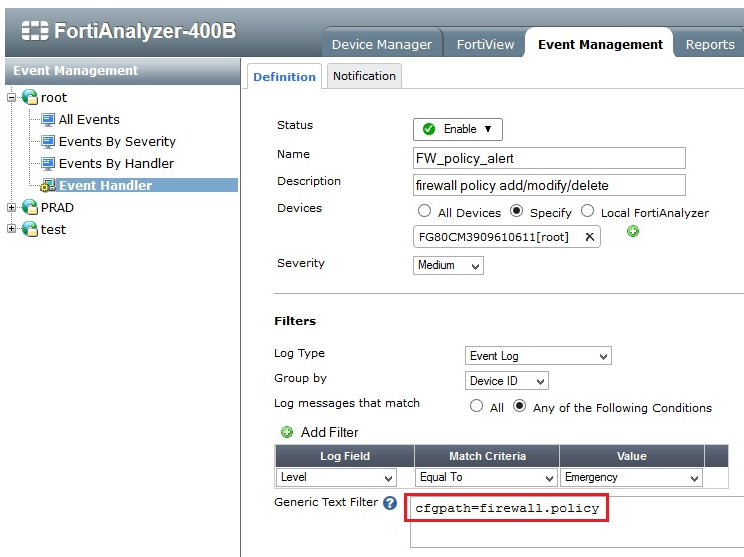This screenshot has height=557, width=744.
Task: Expand the test tree node
Action: pos(11,229)
